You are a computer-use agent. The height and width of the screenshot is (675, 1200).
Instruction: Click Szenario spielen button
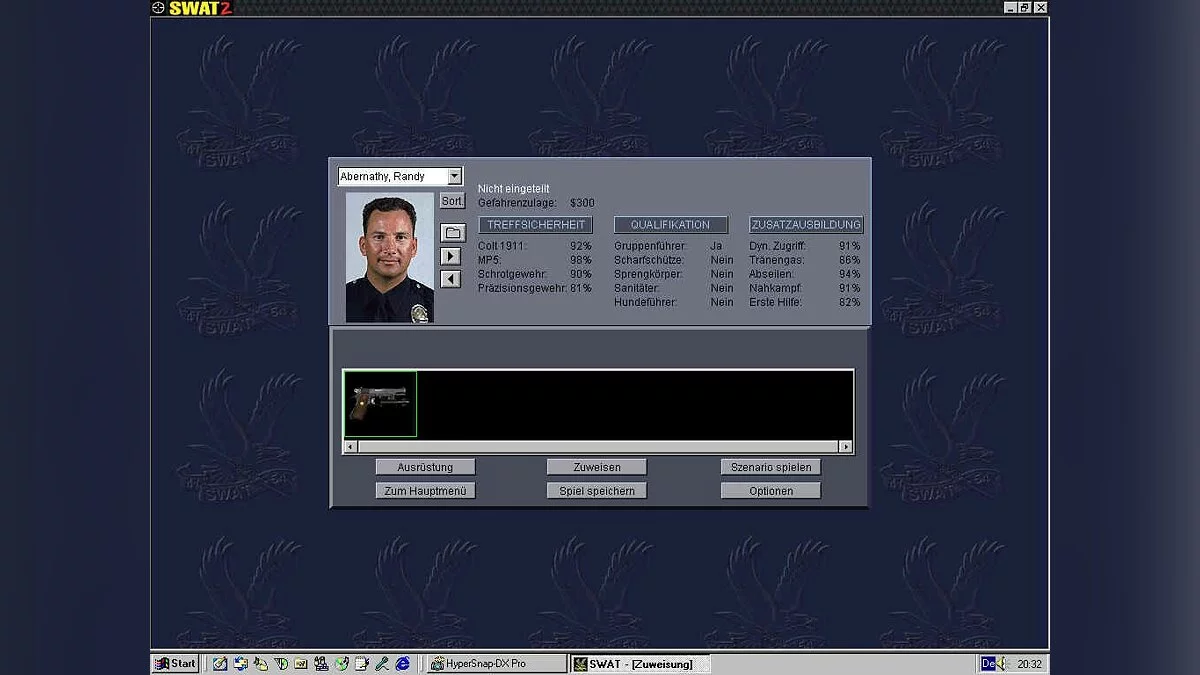[x=771, y=467]
